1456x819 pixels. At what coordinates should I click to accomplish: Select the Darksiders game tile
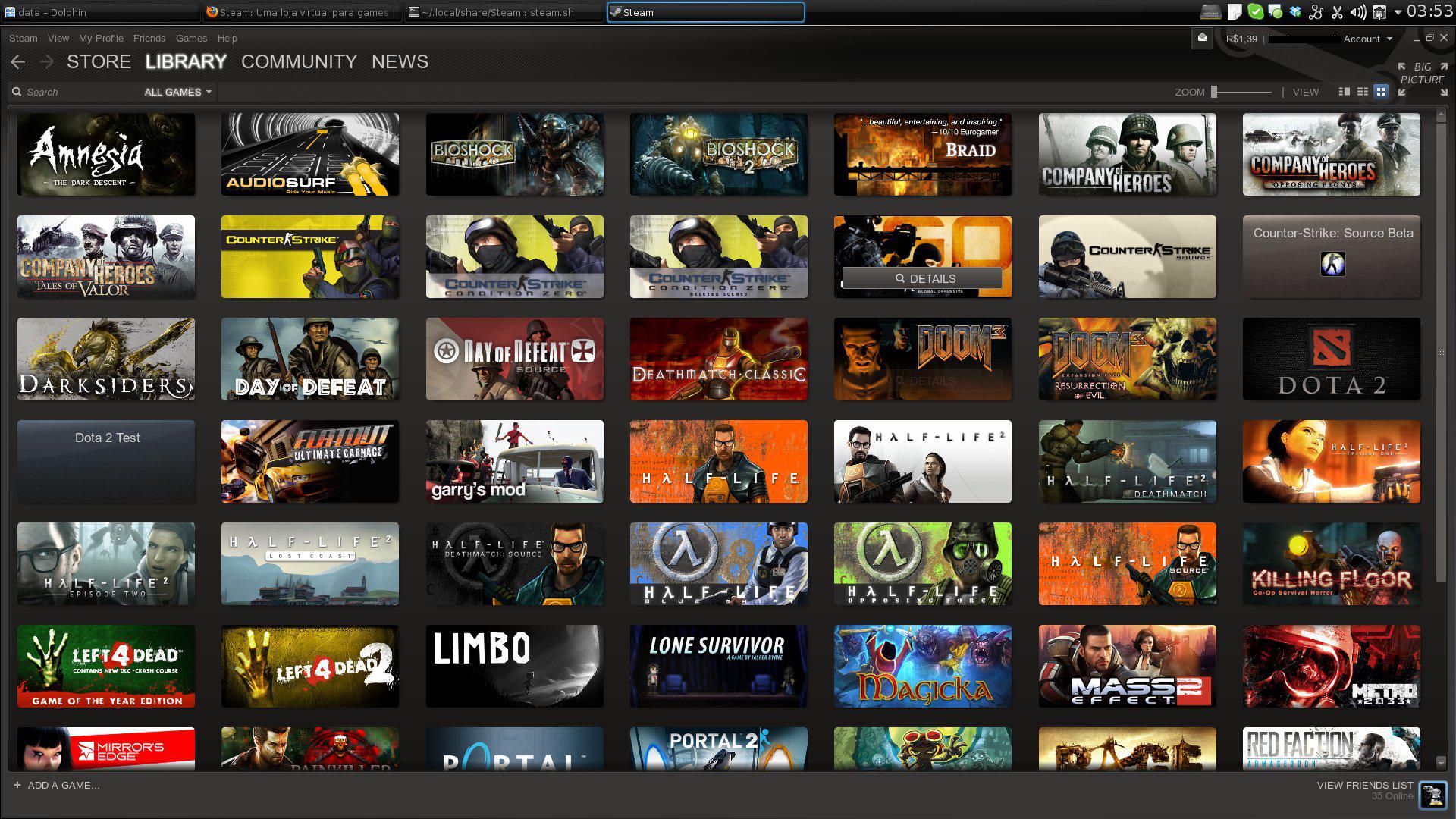[x=106, y=359]
